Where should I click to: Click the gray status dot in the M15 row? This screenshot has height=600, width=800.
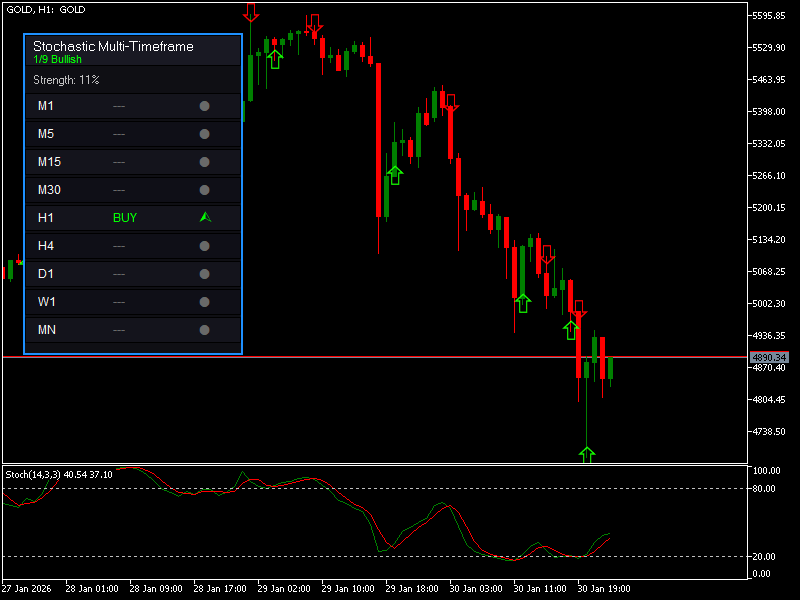click(205, 162)
